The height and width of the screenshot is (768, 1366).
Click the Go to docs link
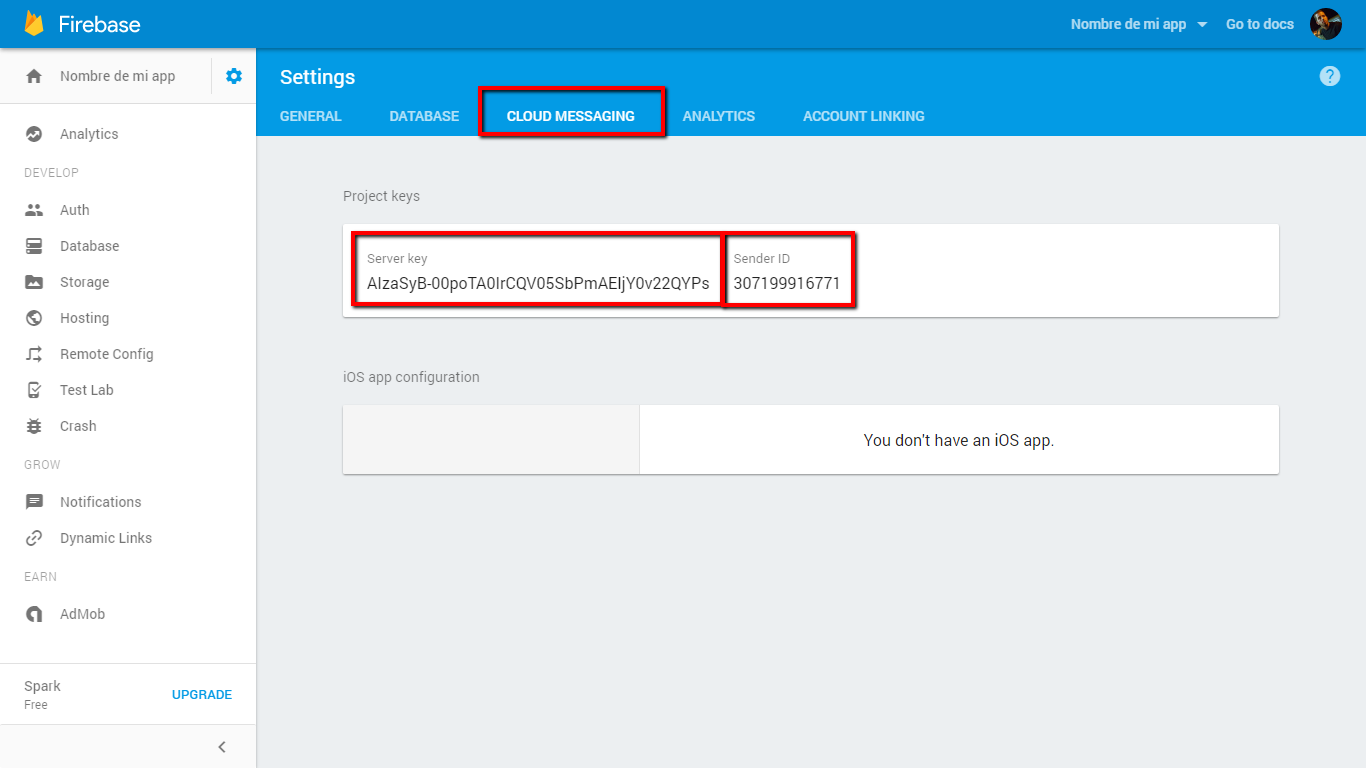tap(1259, 24)
